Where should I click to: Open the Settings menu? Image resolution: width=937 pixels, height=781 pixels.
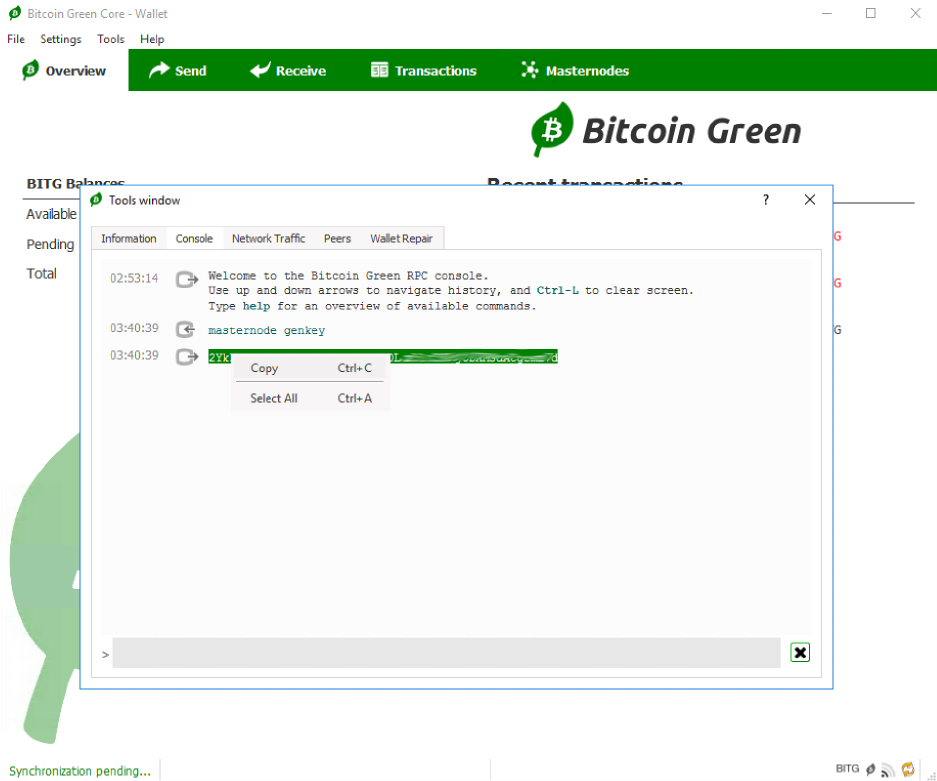60,39
